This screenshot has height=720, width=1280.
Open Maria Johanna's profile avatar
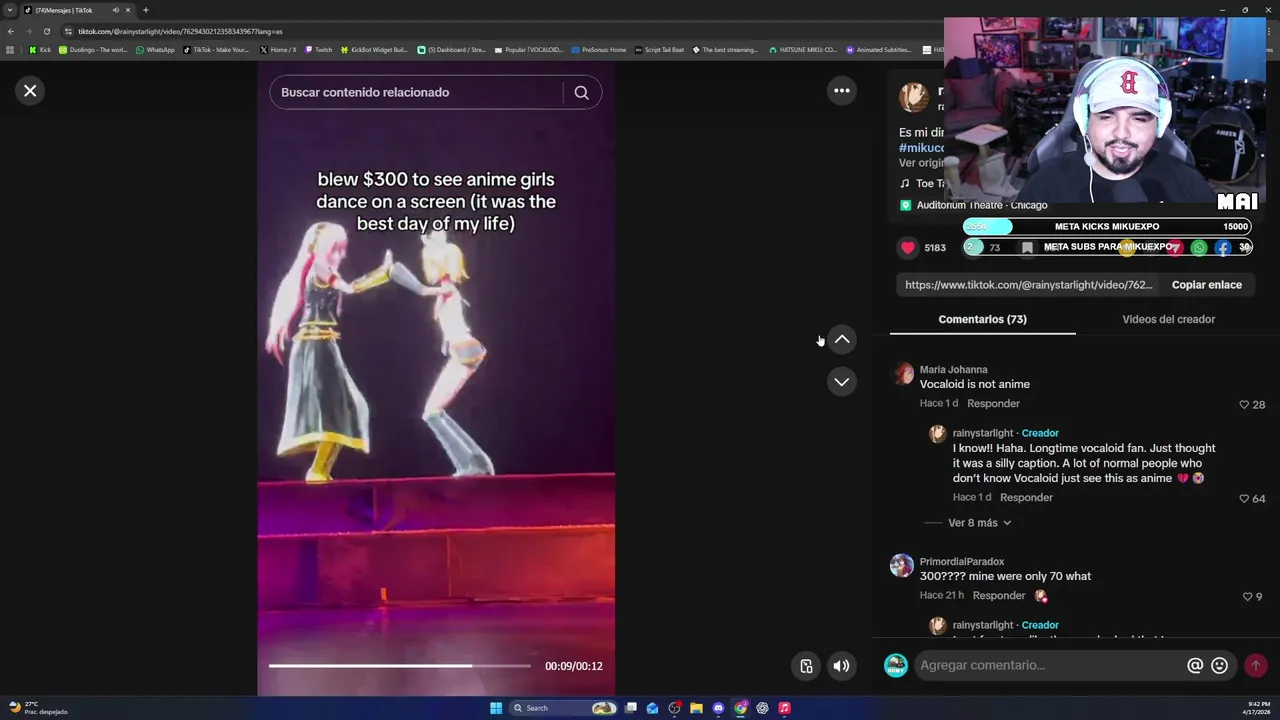tap(903, 374)
